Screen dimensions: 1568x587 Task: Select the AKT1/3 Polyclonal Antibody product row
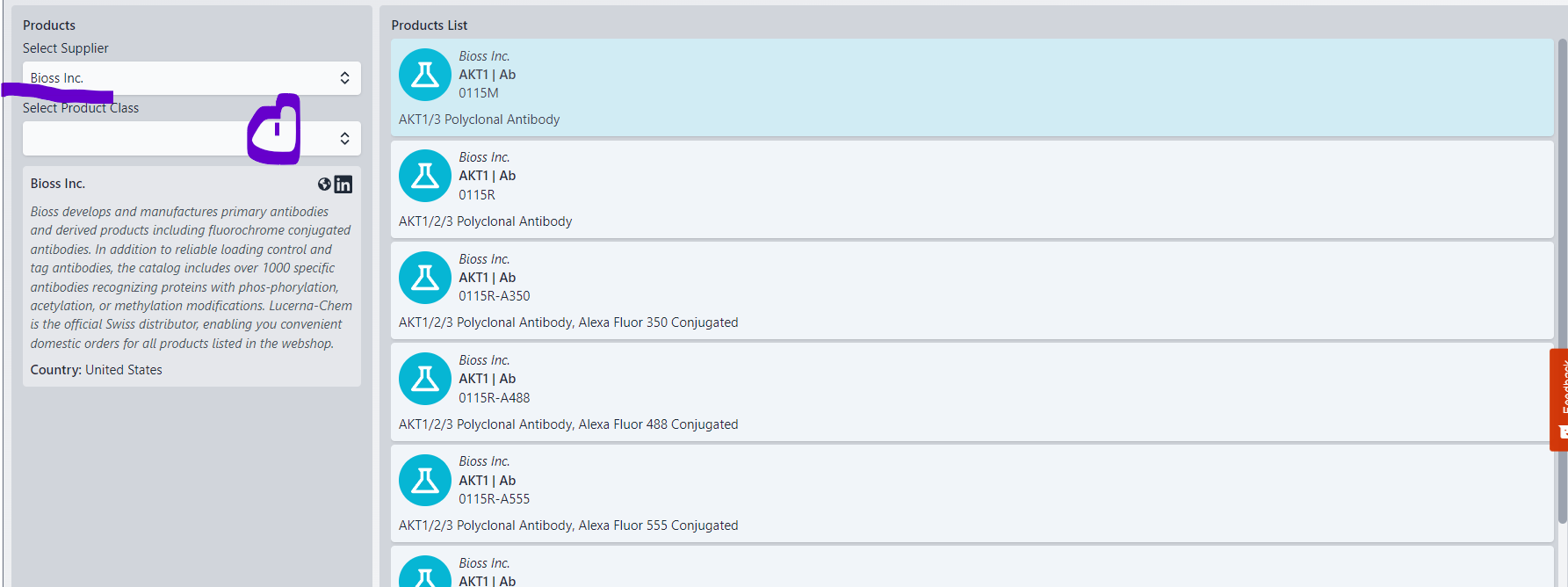click(972, 87)
